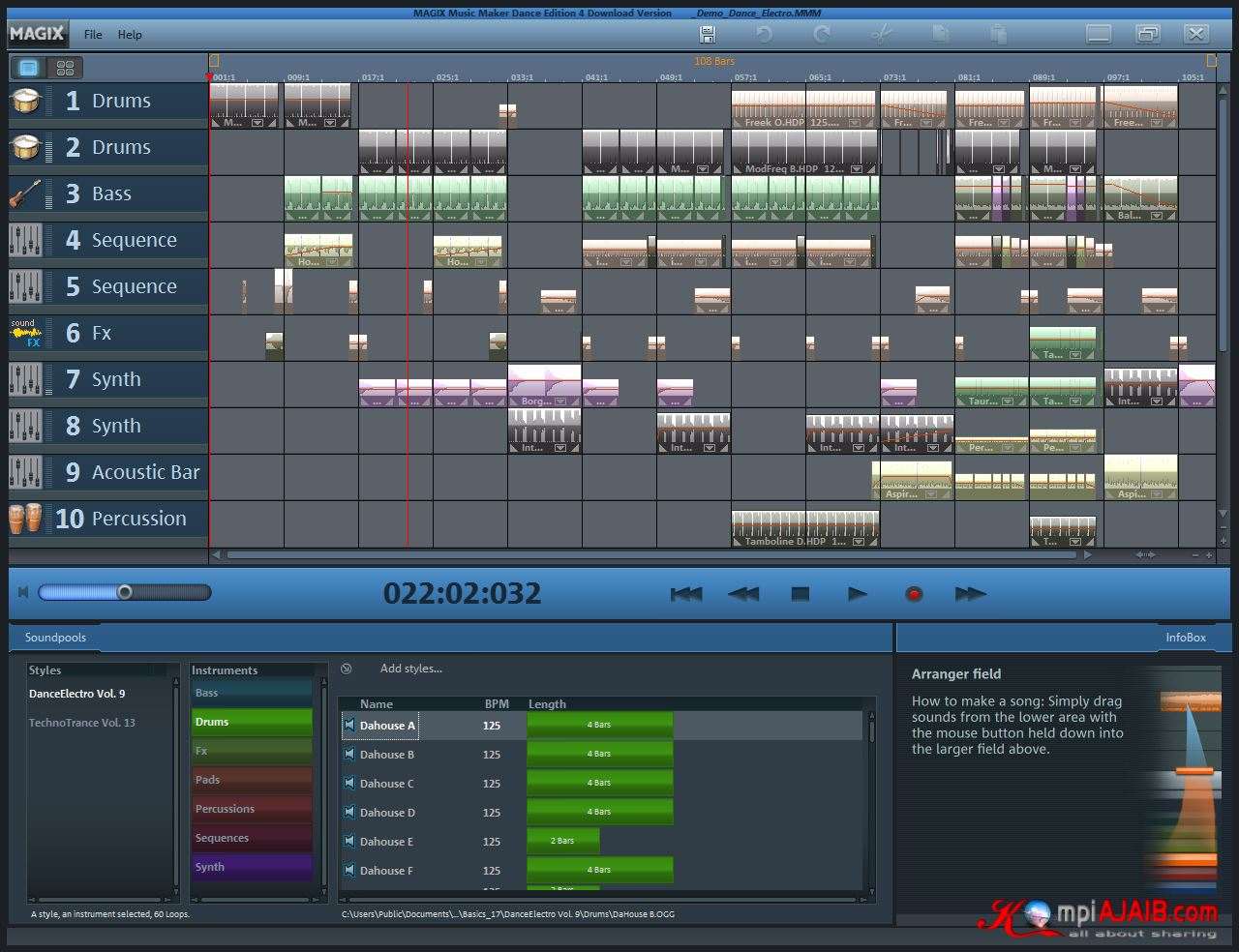The height and width of the screenshot is (952, 1239).
Task: Start playback with Play button
Action: coord(858,594)
